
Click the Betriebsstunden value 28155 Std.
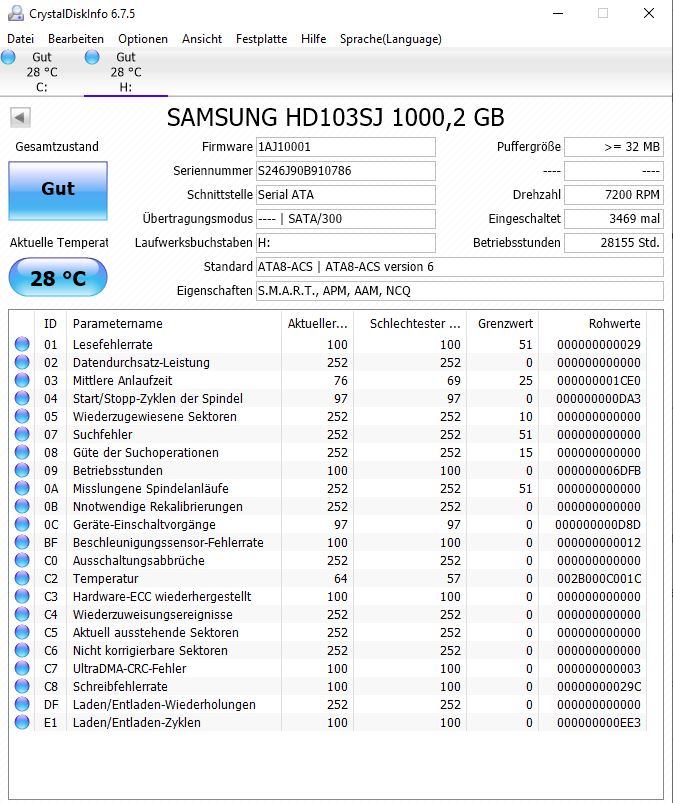pos(614,243)
